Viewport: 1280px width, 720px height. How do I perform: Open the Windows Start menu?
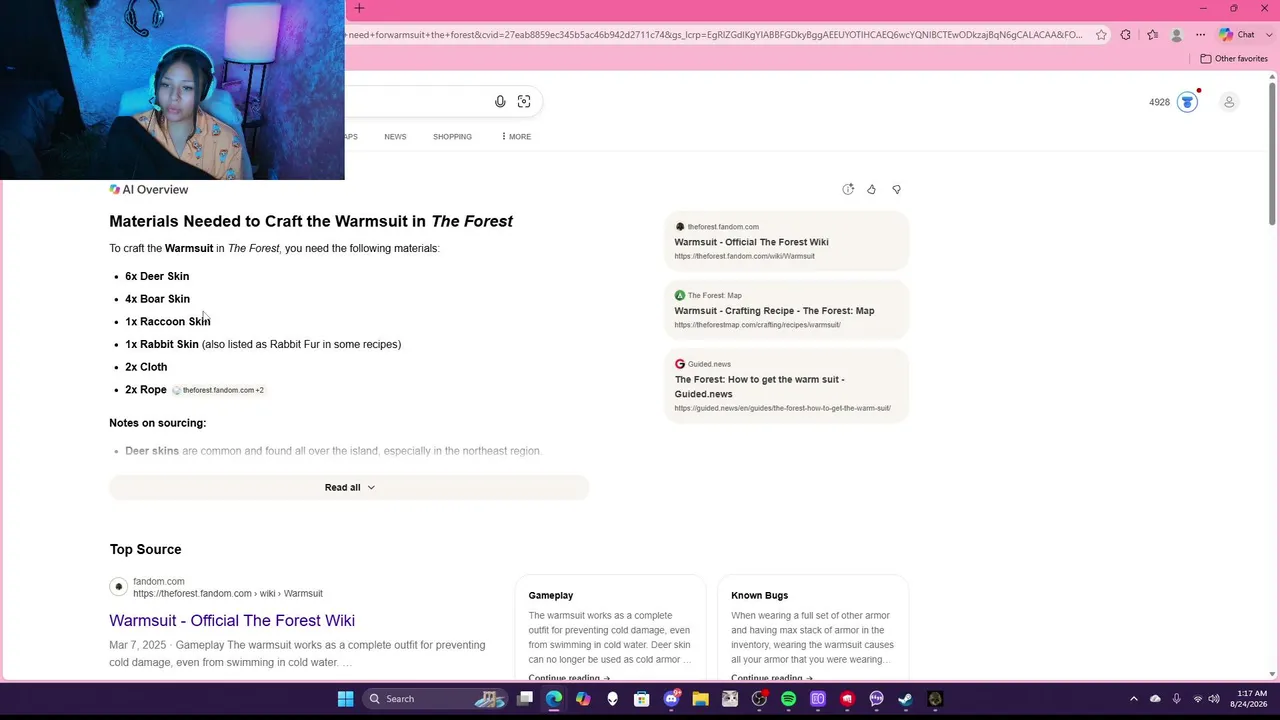coord(345,699)
